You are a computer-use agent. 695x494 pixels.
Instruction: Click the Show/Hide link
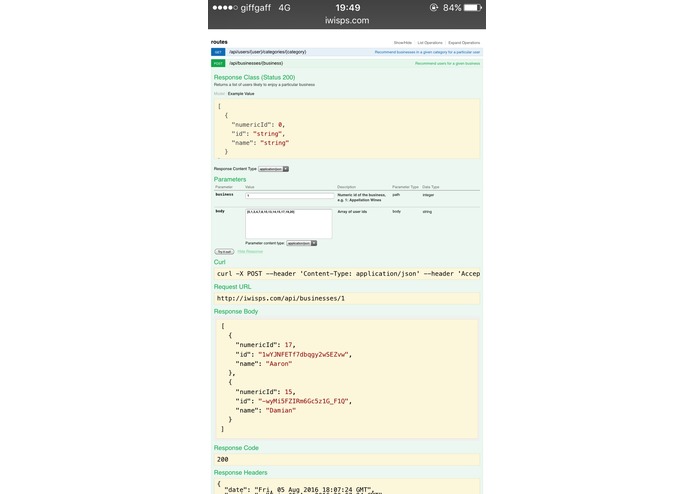pyautogui.click(x=402, y=43)
